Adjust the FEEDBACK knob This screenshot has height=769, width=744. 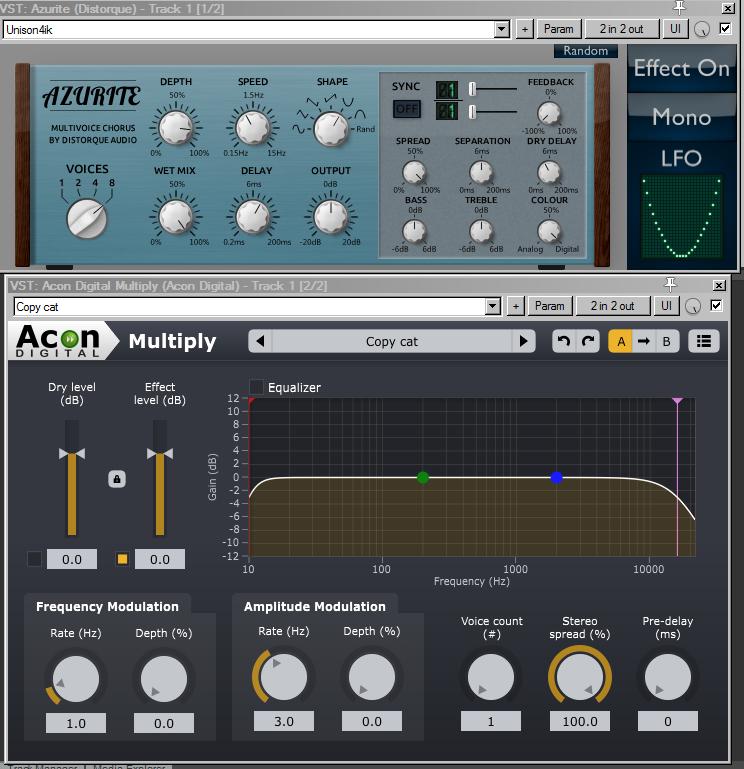549,113
